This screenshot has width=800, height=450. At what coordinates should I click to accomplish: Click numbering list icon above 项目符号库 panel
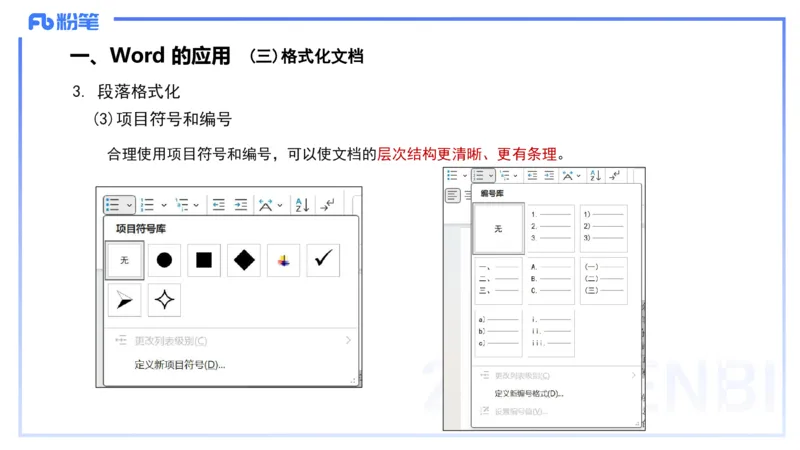(x=147, y=205)
